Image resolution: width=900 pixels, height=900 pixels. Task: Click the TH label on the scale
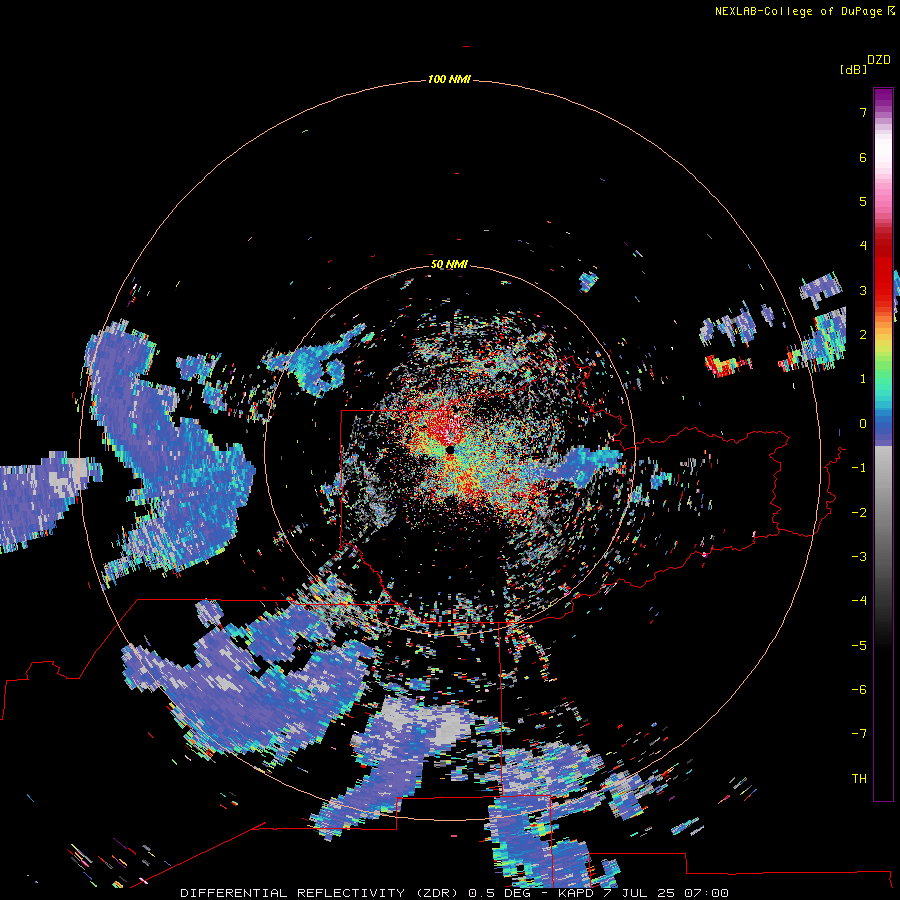point(859,779)
